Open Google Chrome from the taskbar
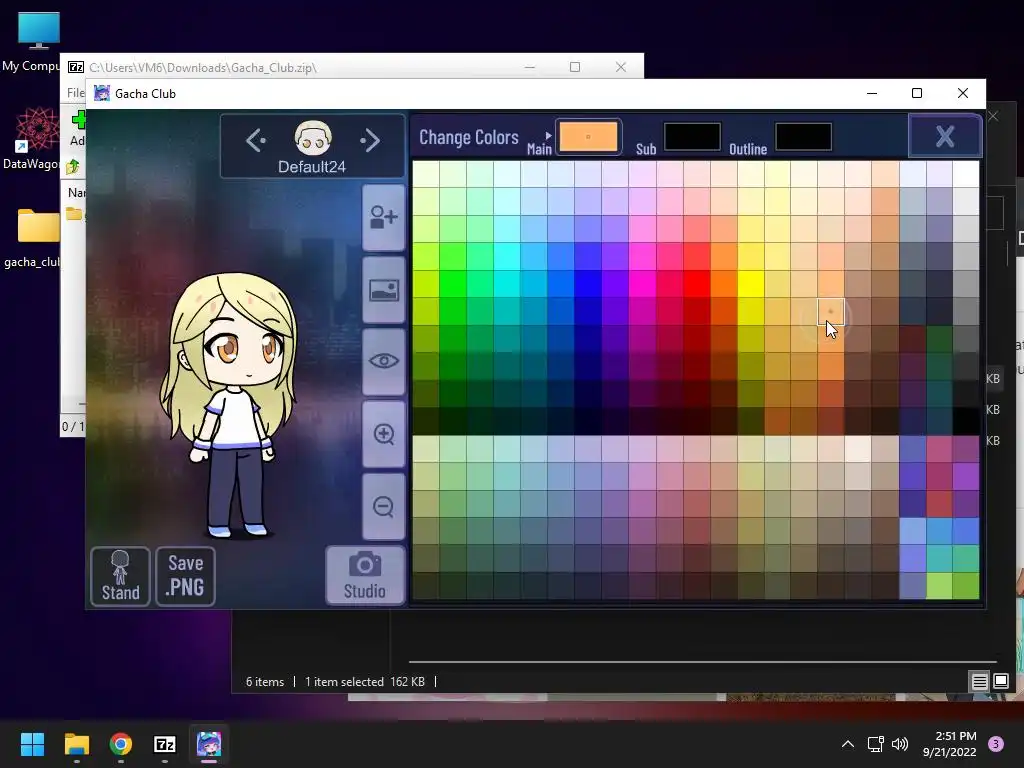Image resolution: width=1024 pixels, height=768 pixels. pos(121,744)
